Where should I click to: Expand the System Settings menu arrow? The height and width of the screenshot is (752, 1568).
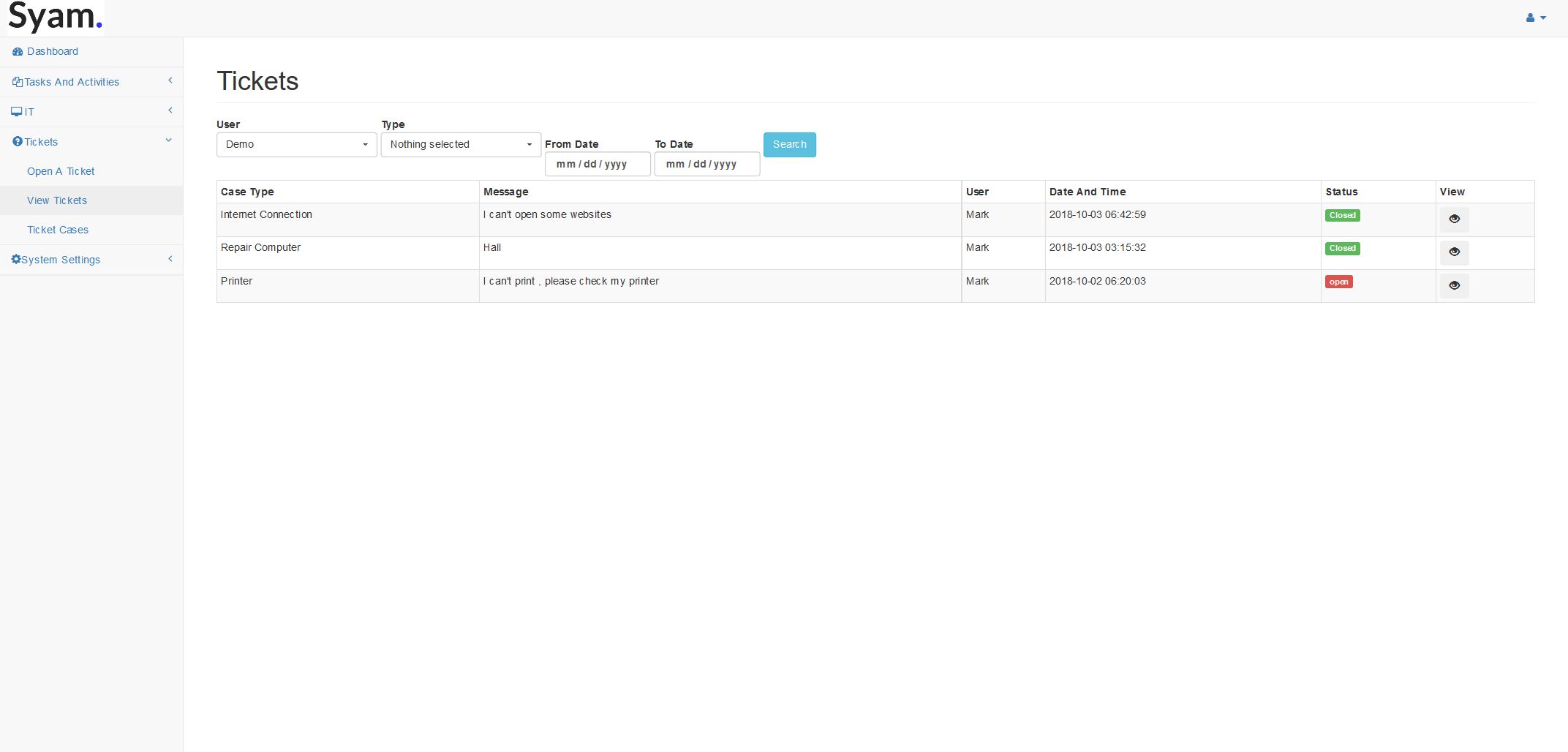coord(170,259)
